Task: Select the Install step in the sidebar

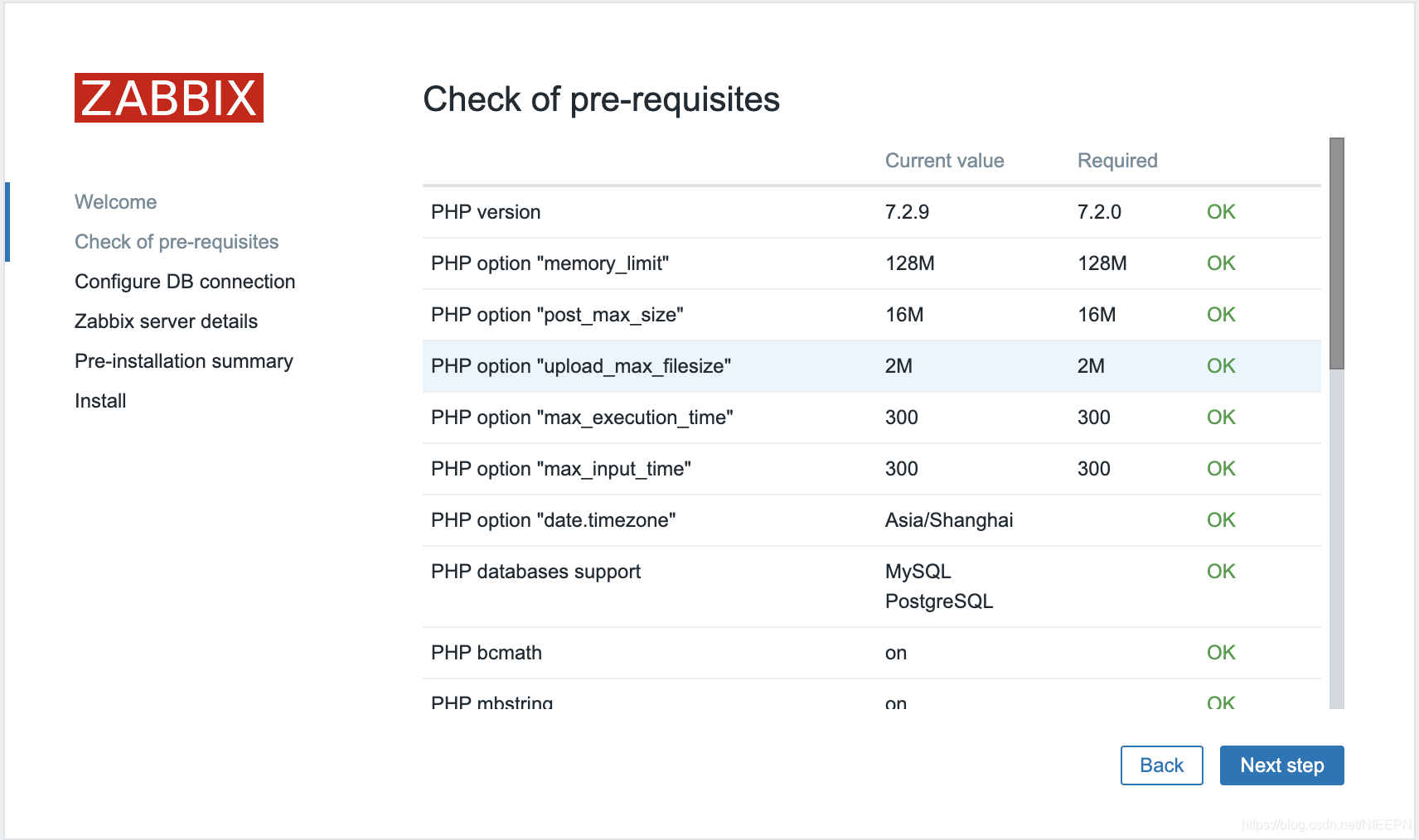Action: coord(99,400)
